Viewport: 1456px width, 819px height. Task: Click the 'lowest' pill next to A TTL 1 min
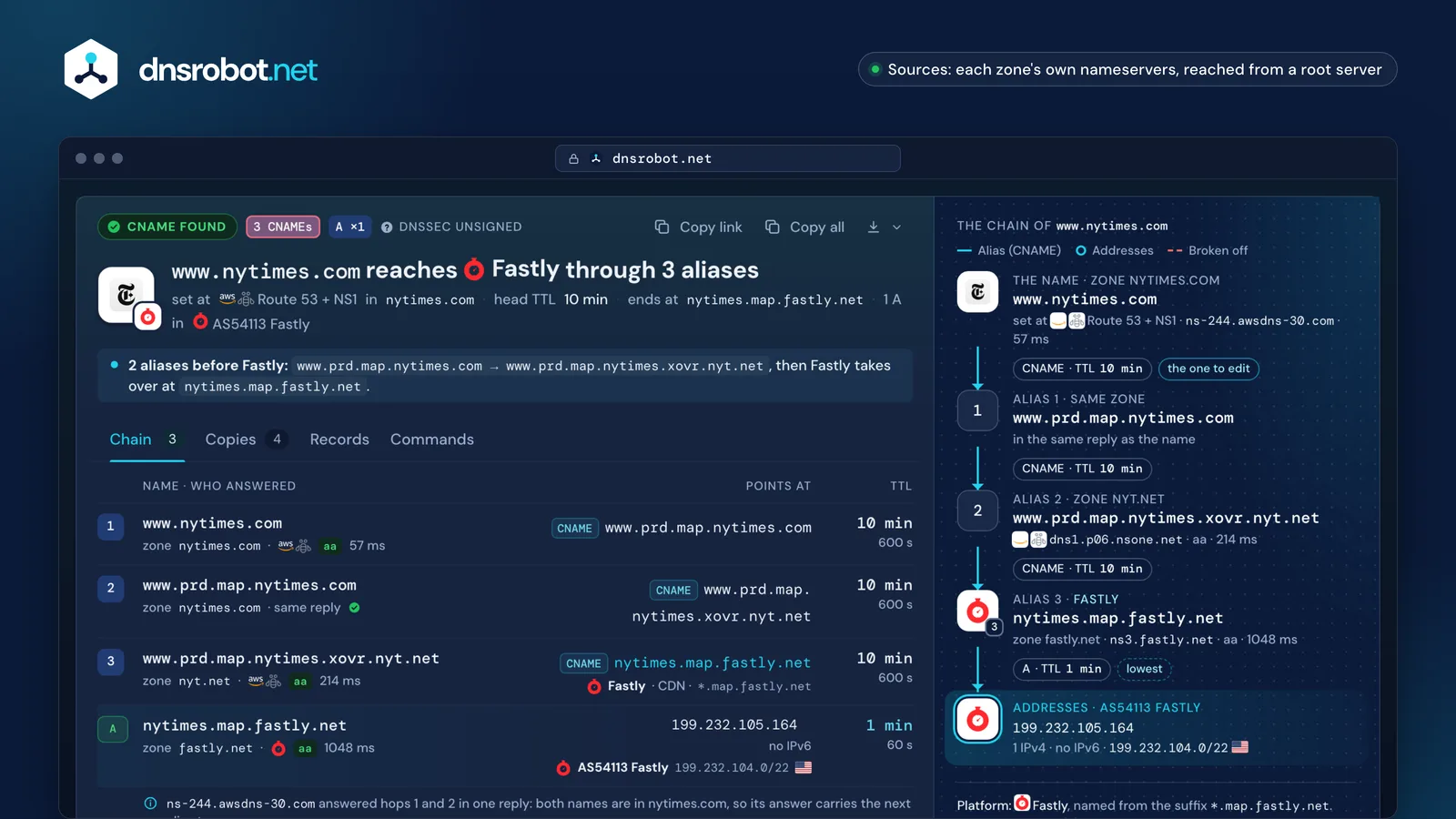click(x=1144, y=669)
